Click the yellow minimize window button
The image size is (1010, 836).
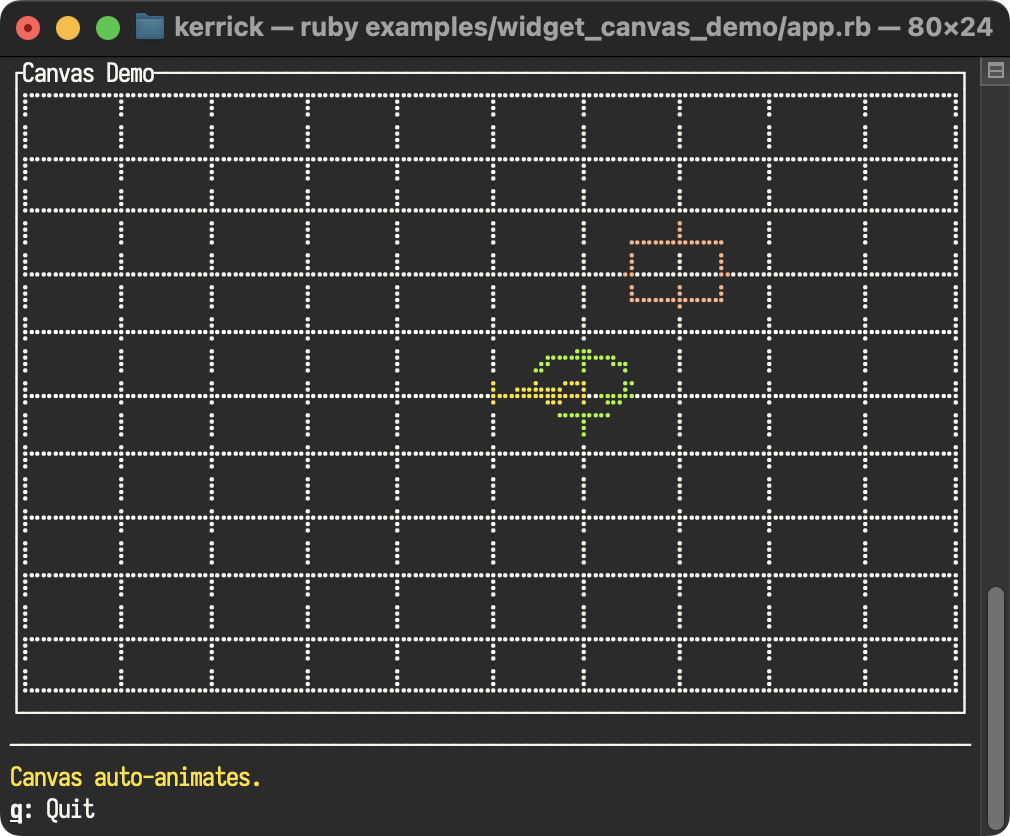68,28
